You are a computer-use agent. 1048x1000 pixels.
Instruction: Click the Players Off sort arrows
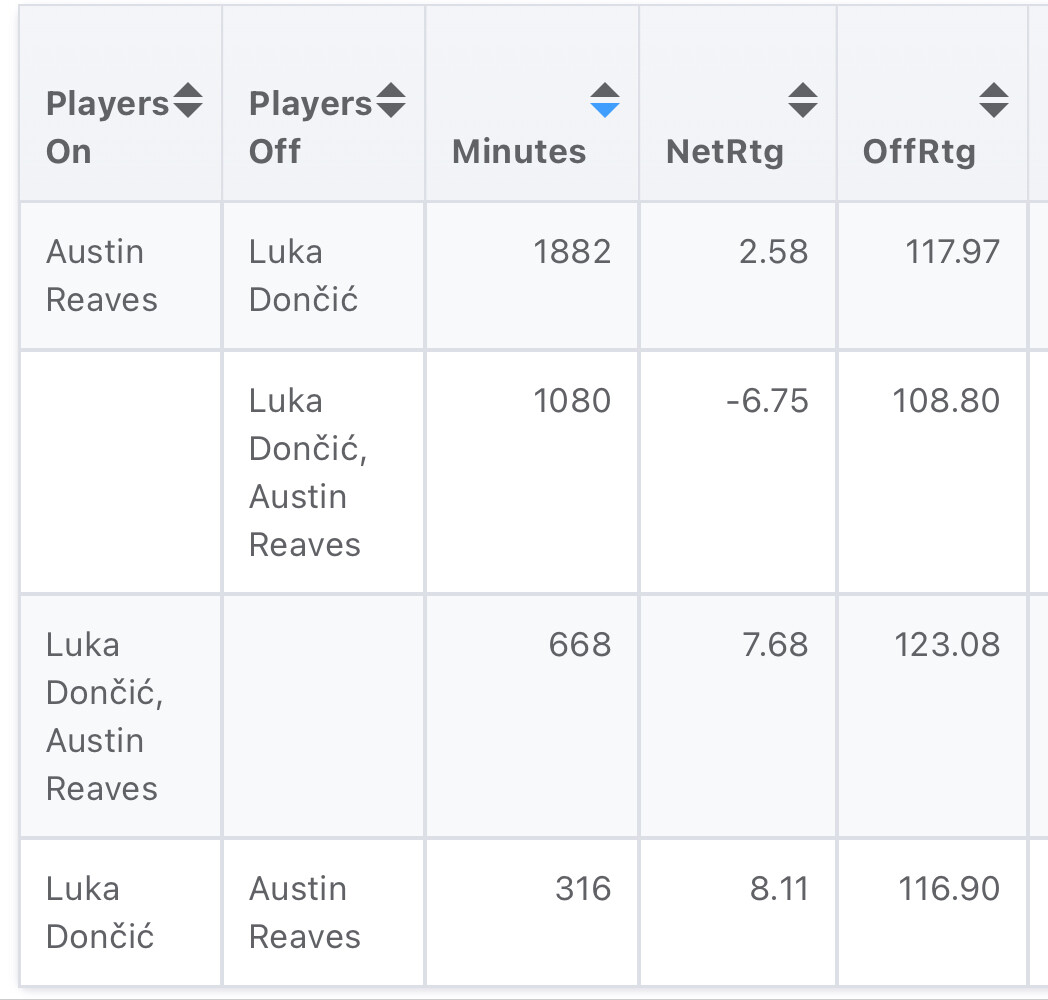[390, 100]
